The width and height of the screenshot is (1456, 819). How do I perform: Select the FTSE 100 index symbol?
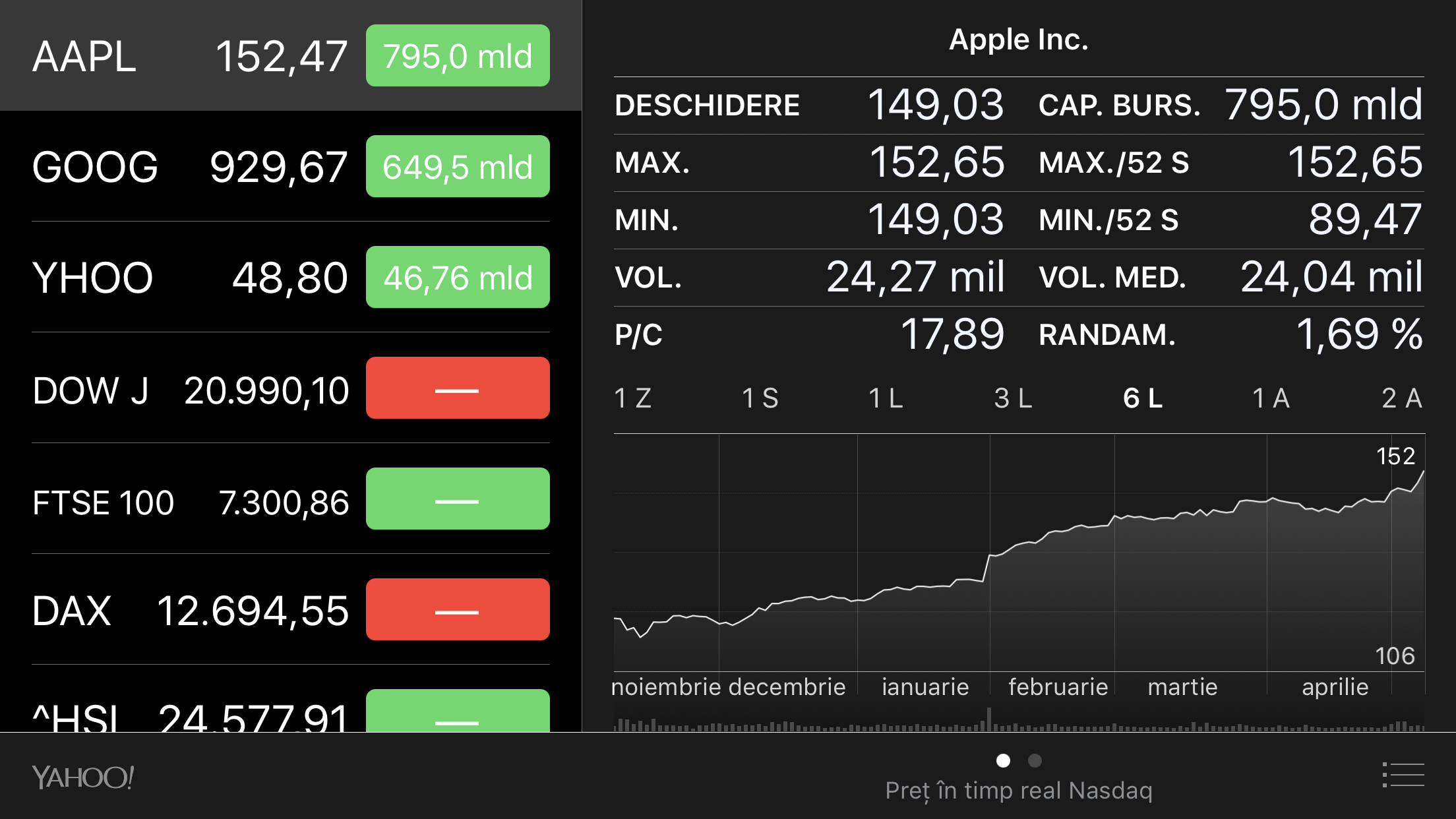[x=103, y=502]
